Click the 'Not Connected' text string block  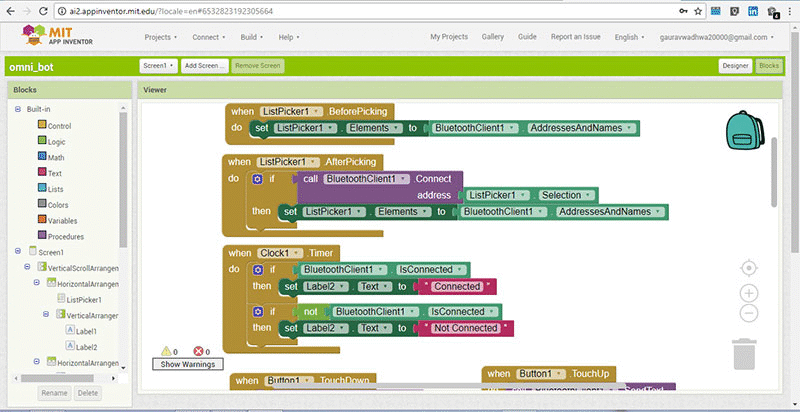click(x=465, y=328)
